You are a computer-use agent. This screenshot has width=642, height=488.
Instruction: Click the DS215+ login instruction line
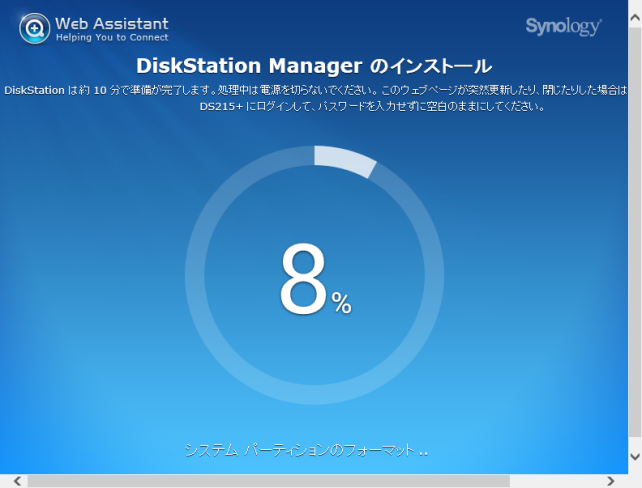pyautogui.click(x=372, y=107)
